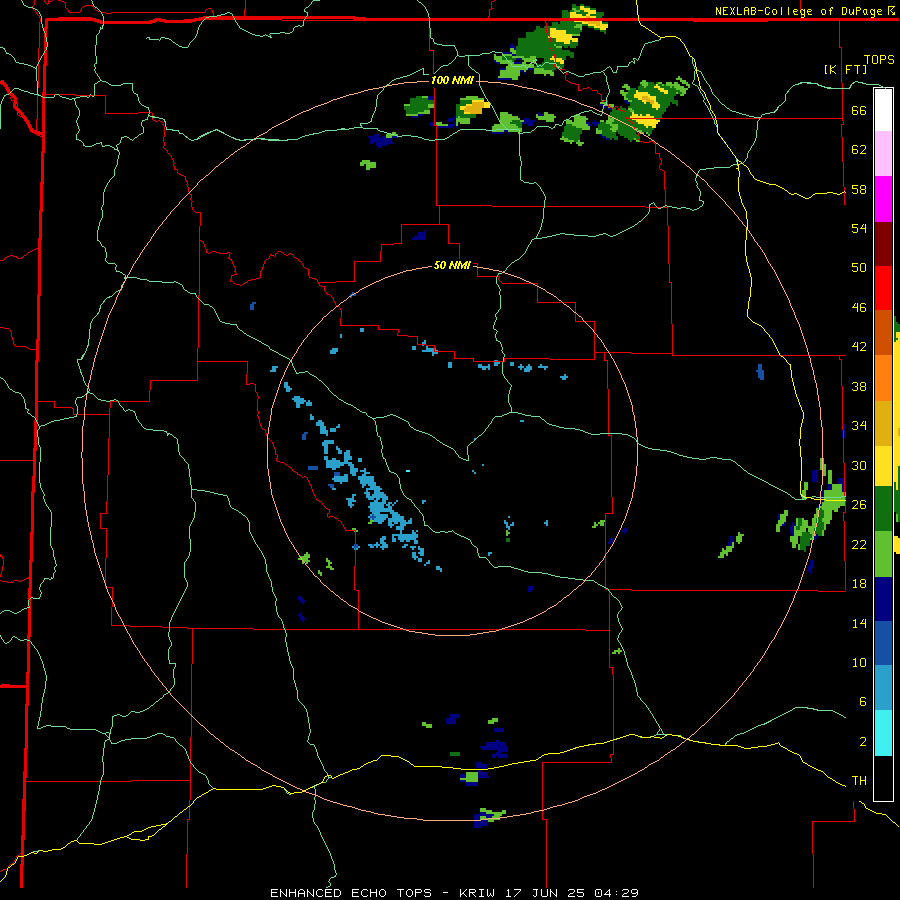Click the 50 NMI range ring label

pos(452,265)
